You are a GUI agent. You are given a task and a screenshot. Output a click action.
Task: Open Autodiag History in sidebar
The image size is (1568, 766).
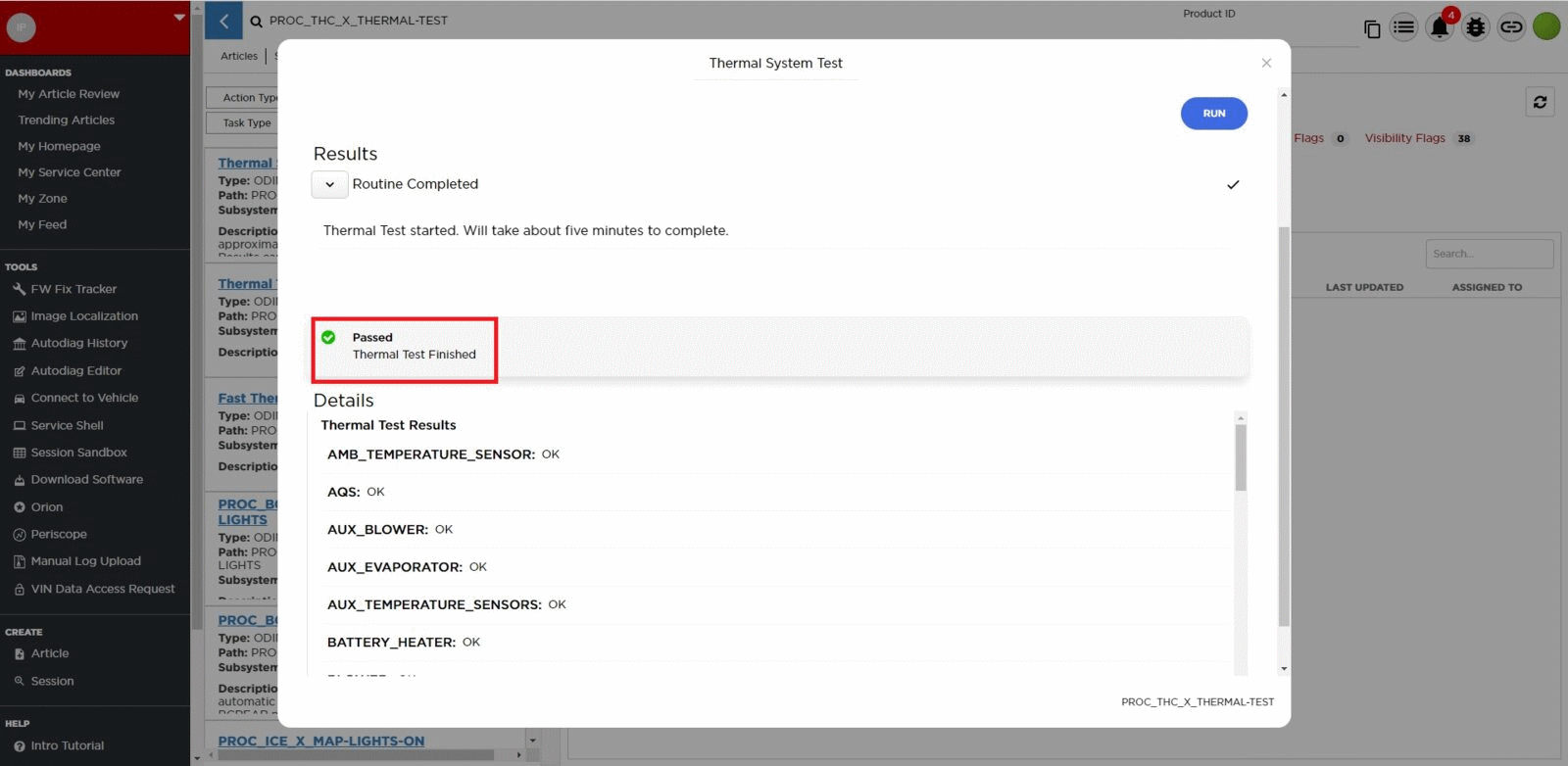[x=78, y=344]
